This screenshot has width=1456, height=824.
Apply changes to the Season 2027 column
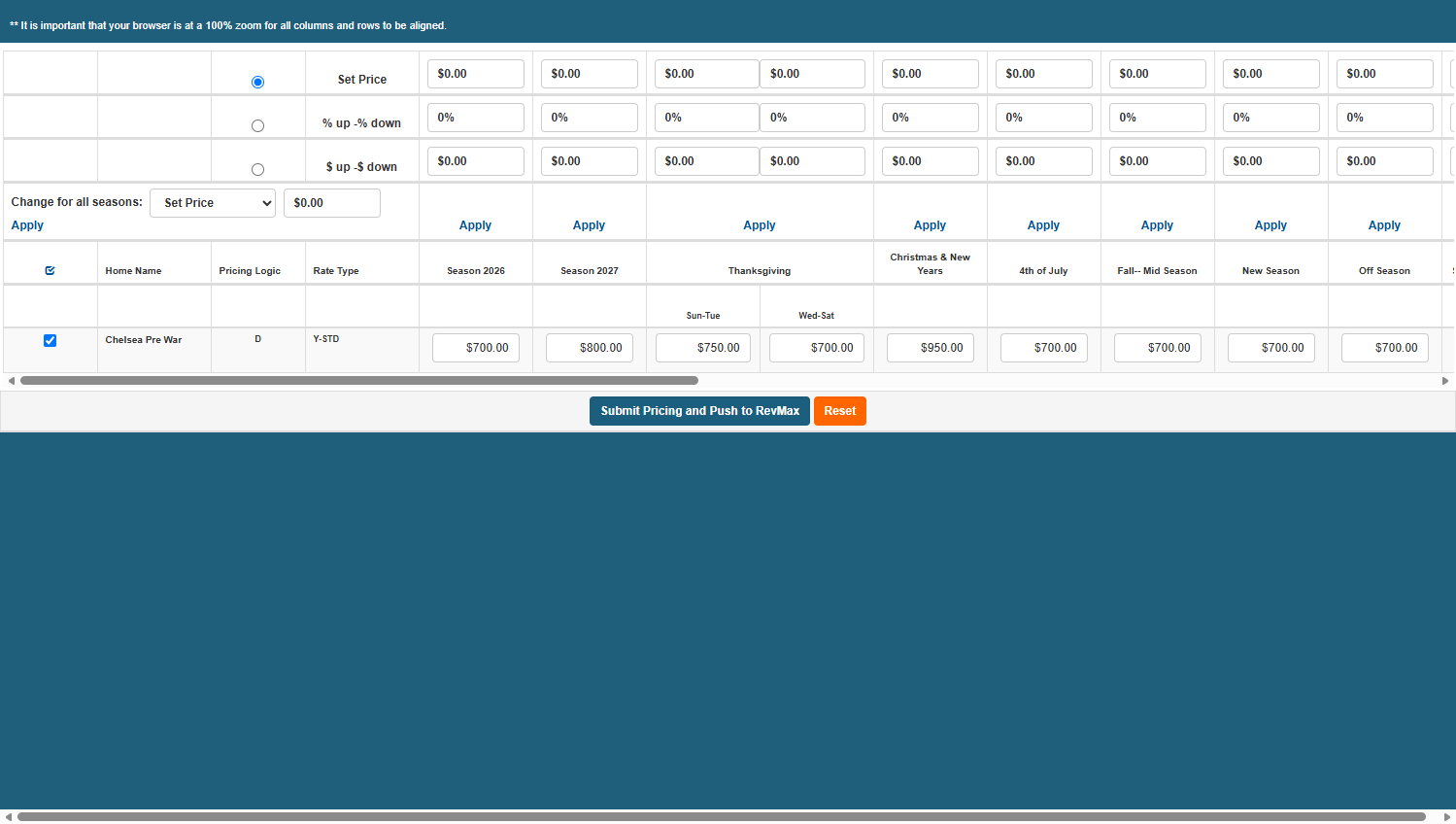589,225
